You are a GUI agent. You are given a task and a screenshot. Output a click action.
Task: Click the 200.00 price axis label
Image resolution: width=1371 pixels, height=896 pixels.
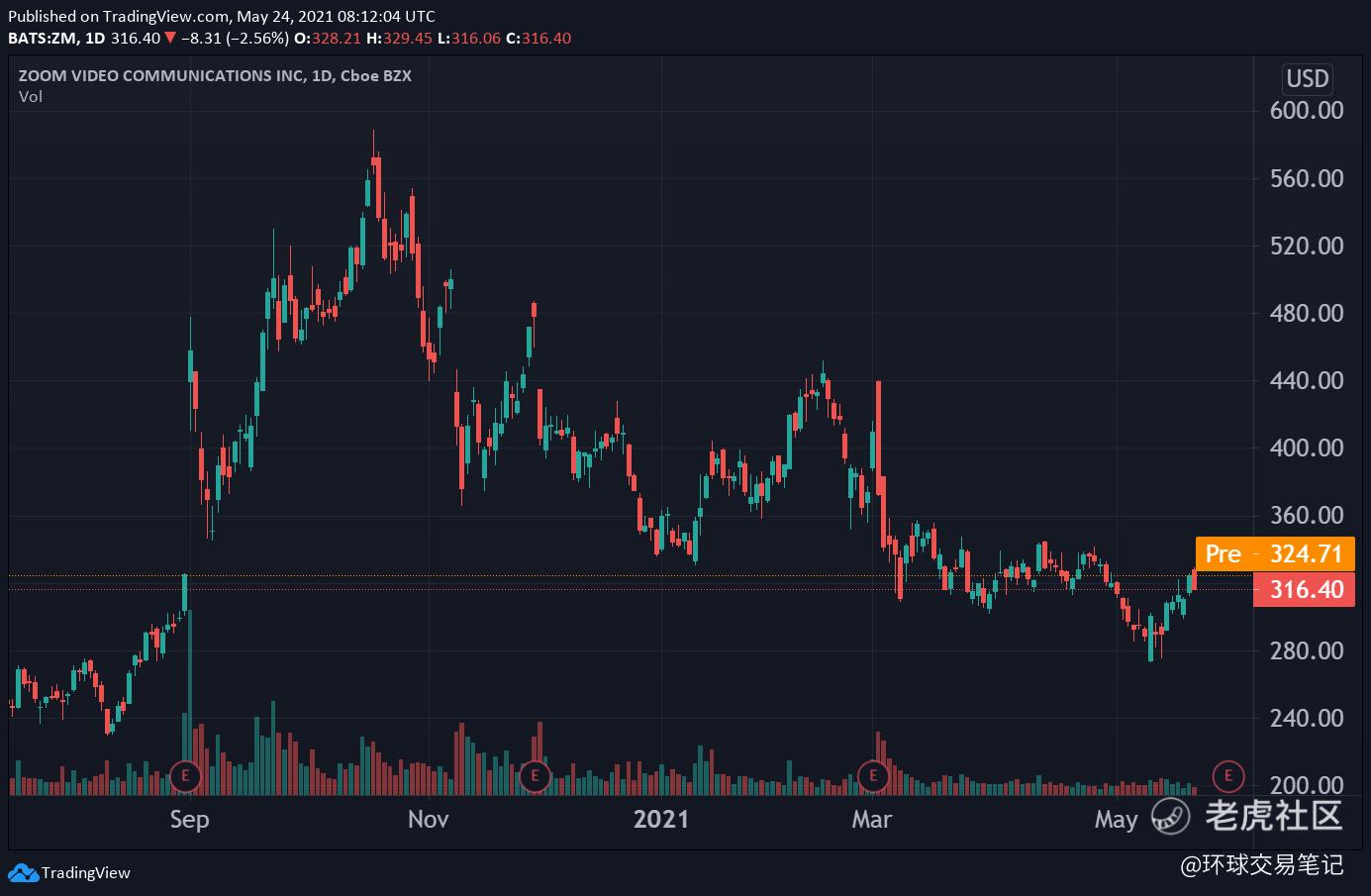(x=1307, y=785)
